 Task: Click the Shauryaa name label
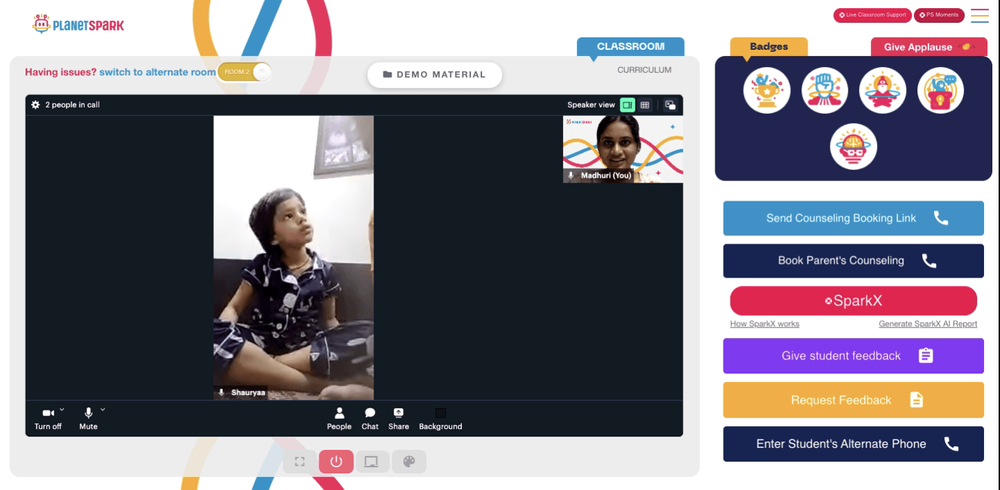pyautogui.click(x=248, y=392)
